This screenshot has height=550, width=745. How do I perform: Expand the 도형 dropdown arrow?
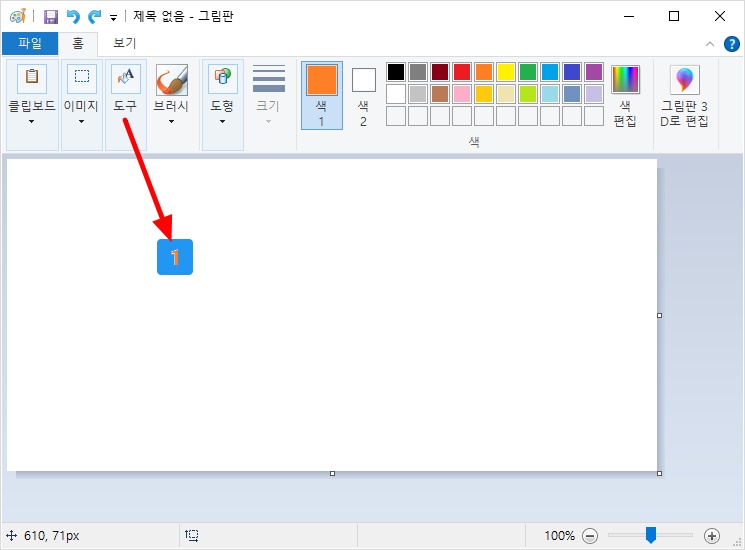coord(222,122)
